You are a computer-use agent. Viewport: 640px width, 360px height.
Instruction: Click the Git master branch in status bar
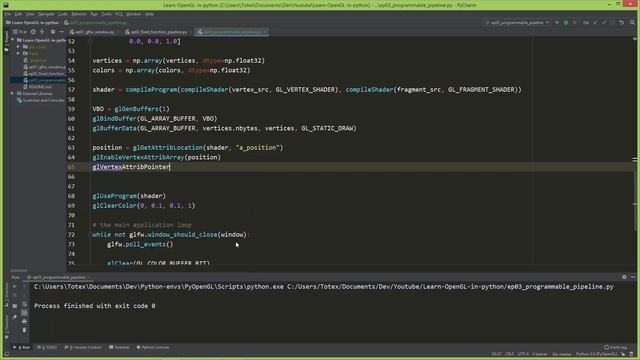(x=562, y=354)
